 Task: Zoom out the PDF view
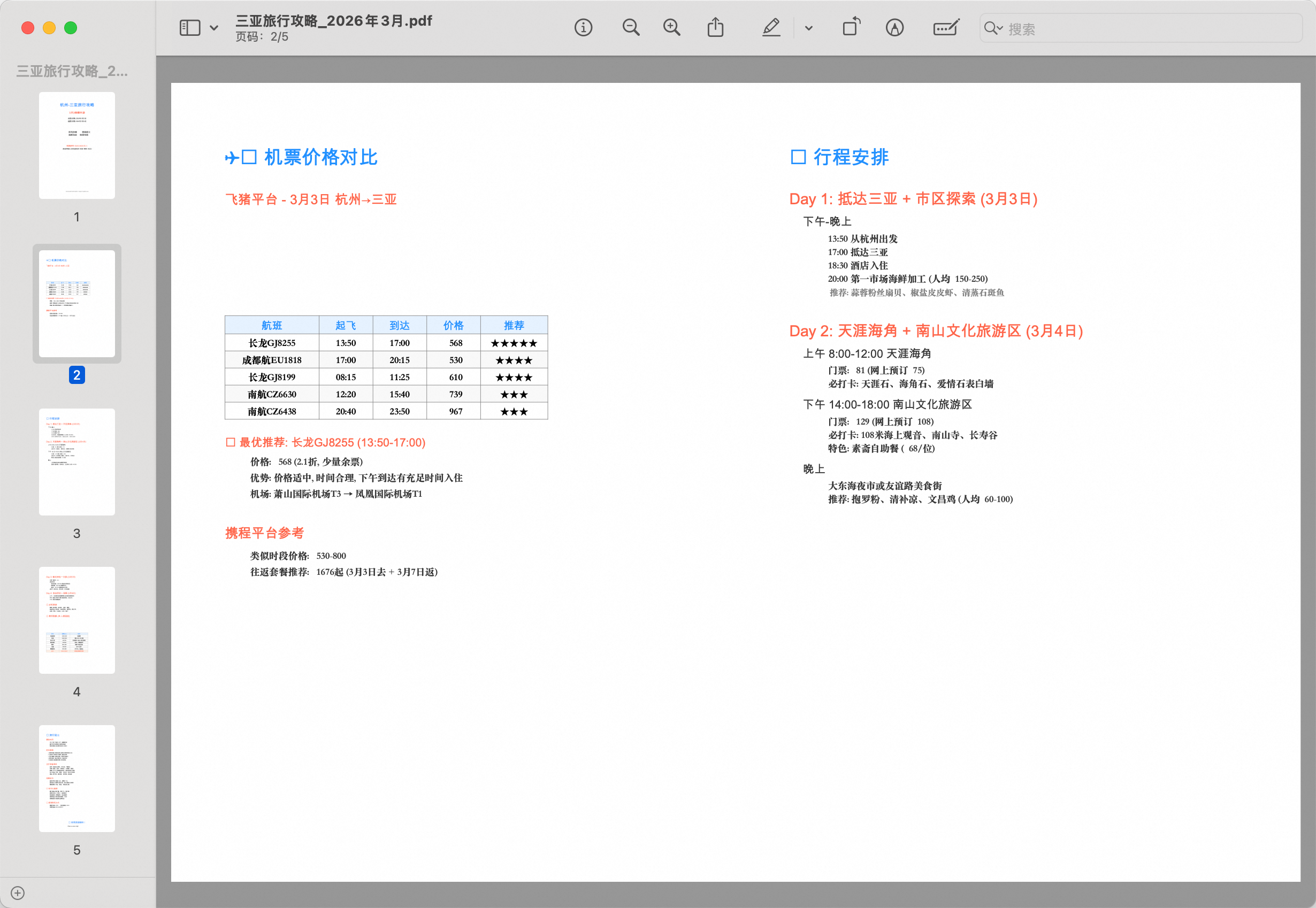pos(631,27)
